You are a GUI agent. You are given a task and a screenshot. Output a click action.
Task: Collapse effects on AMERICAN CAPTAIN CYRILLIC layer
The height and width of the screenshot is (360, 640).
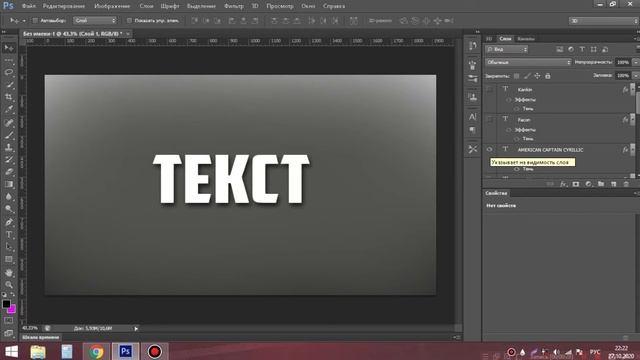point(633,150)
